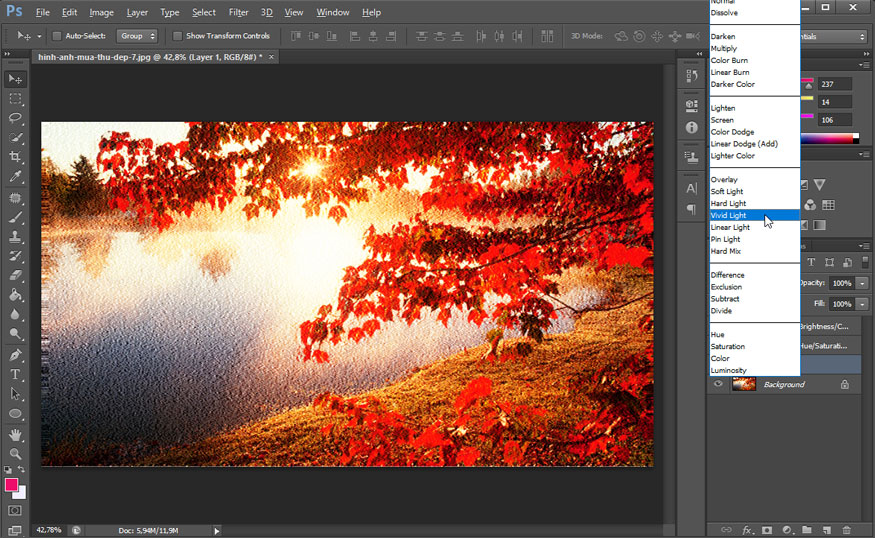875x538 pixels.
Task: Choose Screen blend mode
Action: [x=754, y=120]
